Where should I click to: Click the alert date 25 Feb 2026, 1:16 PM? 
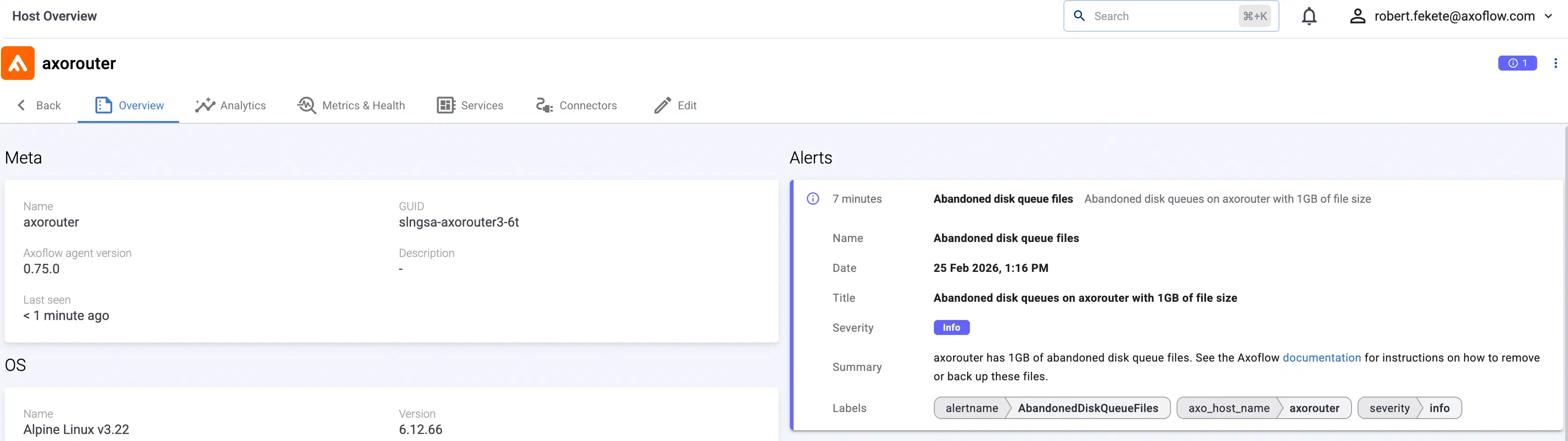point(990,268)
